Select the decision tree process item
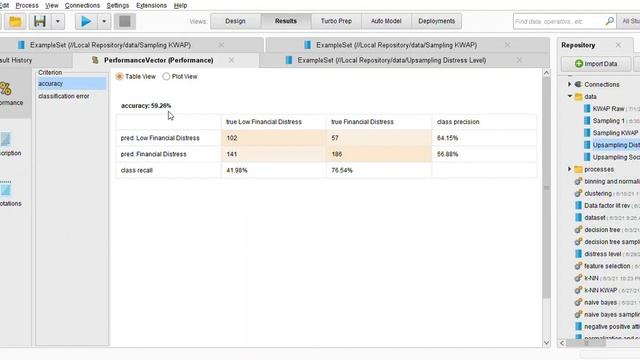The height and width of the screenshot is (360, 640). pyautogui.click(x=602, y=230)
